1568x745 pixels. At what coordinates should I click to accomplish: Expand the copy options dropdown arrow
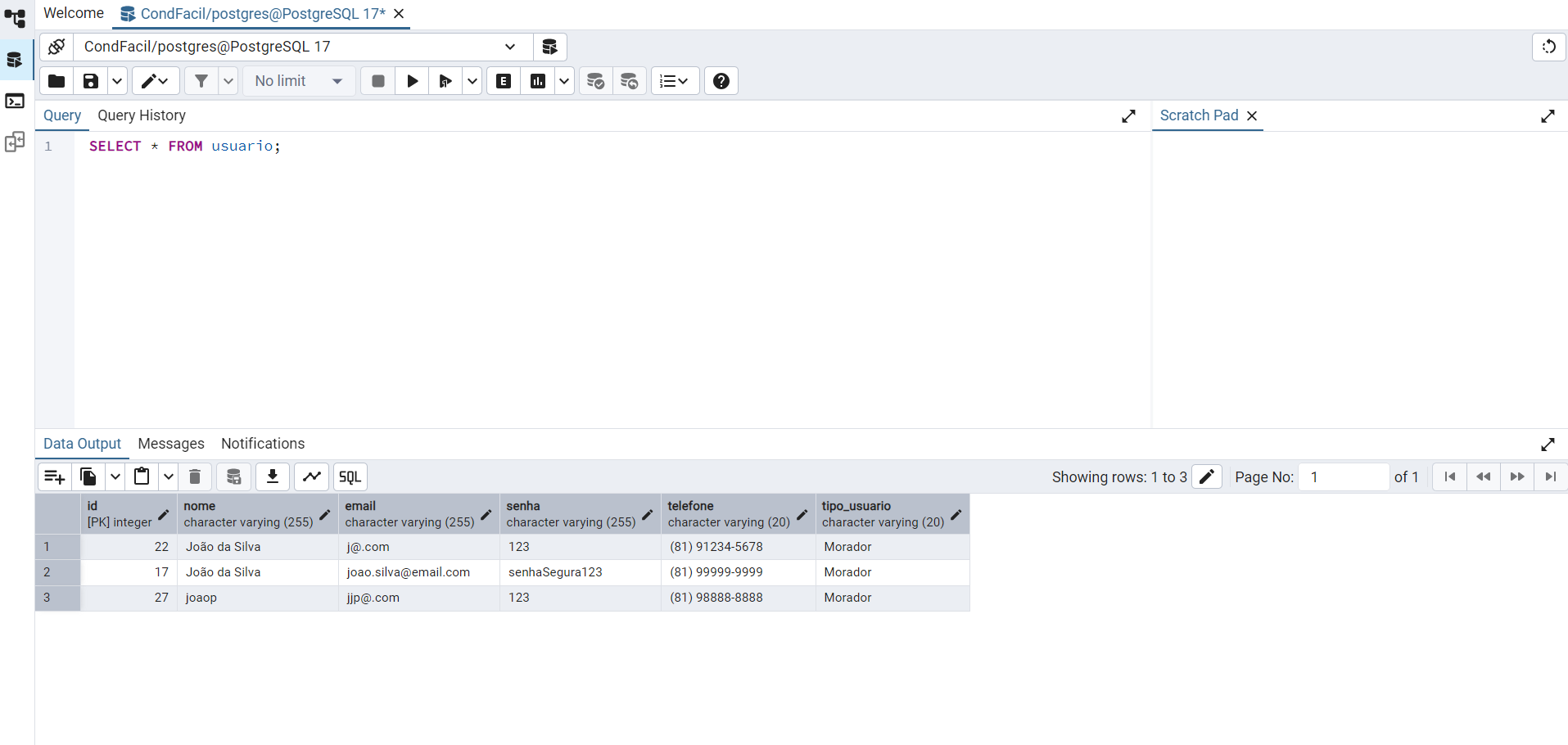click(x=115, y=476)
